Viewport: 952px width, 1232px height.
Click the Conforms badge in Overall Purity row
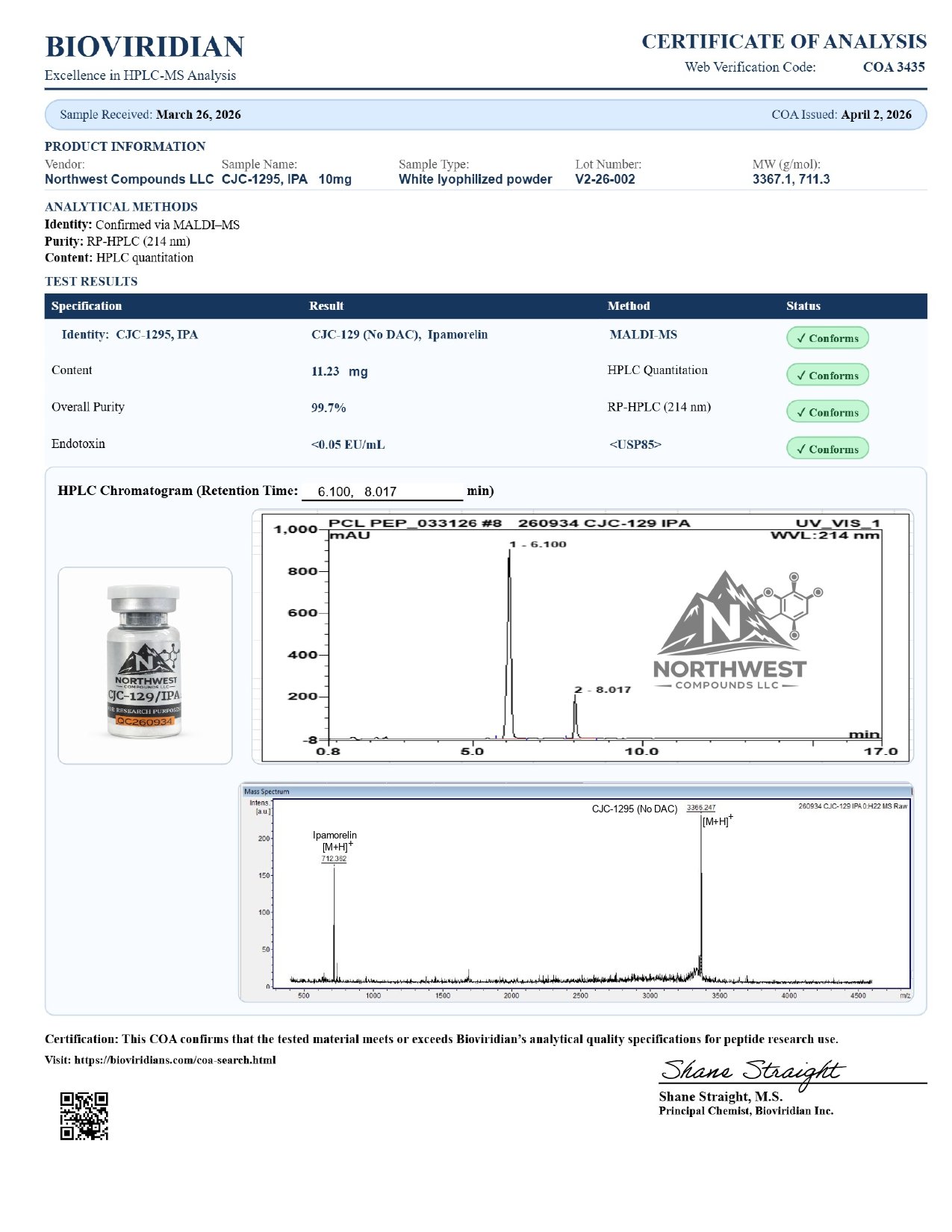[827, 411]
